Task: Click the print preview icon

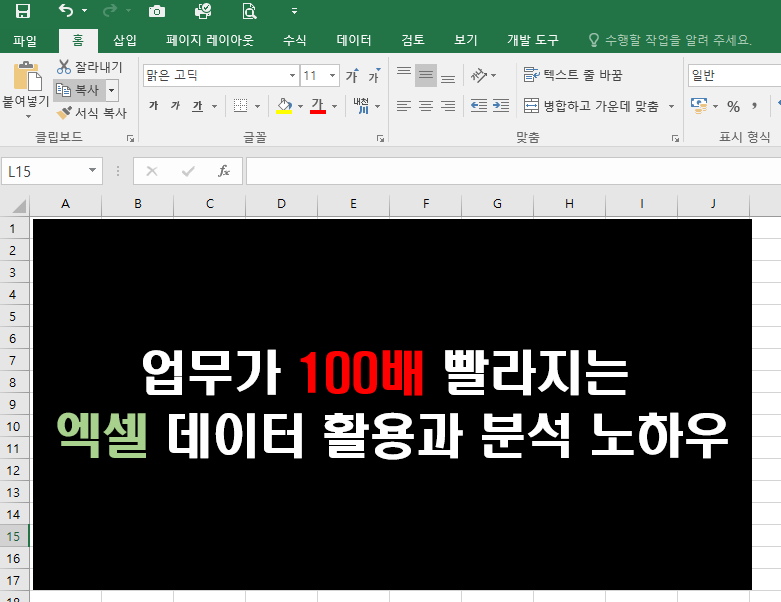Action: tap(249, 10)
